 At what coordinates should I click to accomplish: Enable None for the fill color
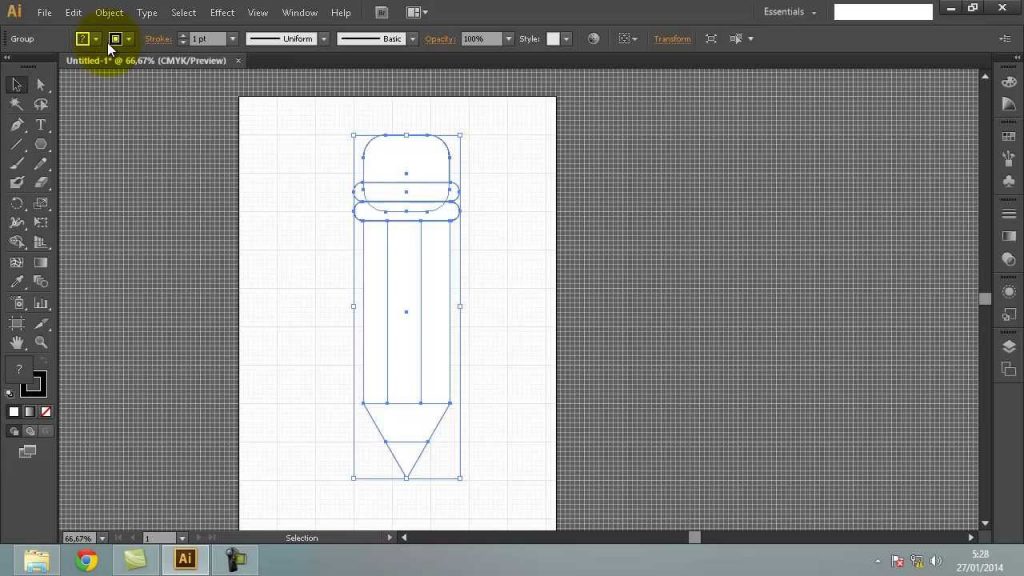click(45, 411)
